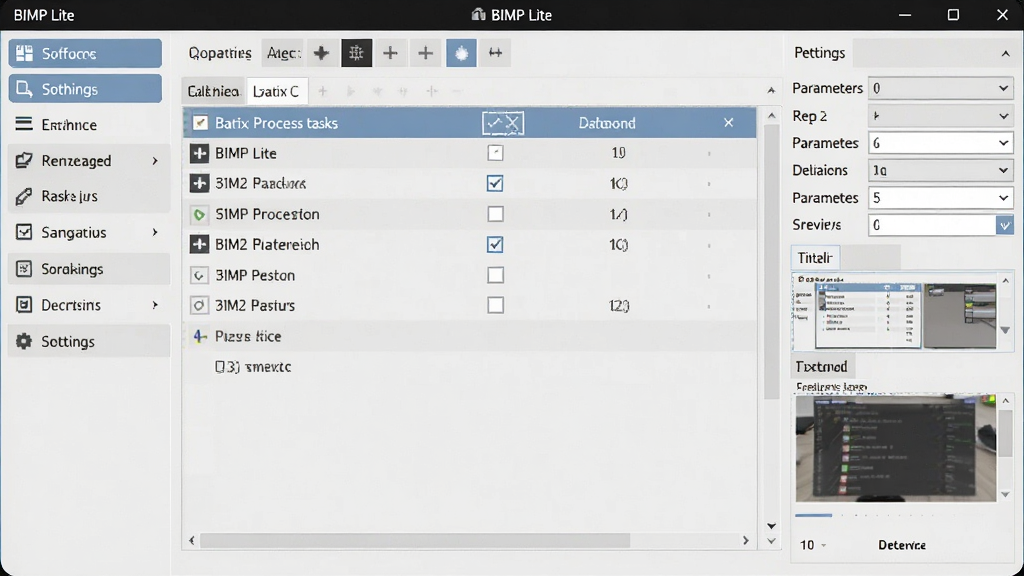Open the Parametes dropdown showing 6
This screenshot has width=1024, height=576.
[x=940, y=143]
